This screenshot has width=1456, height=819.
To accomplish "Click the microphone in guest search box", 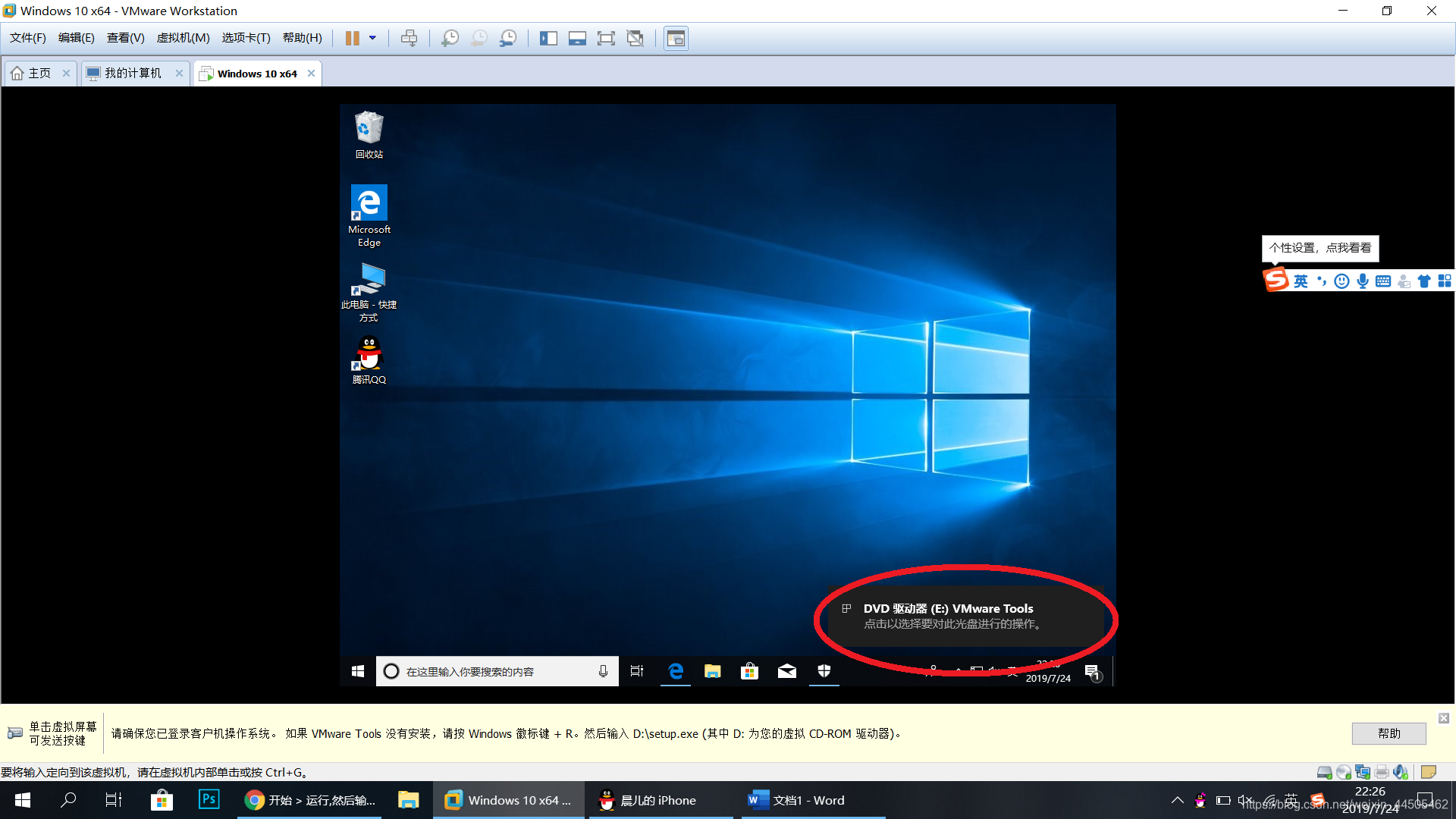I will (603, 671).
